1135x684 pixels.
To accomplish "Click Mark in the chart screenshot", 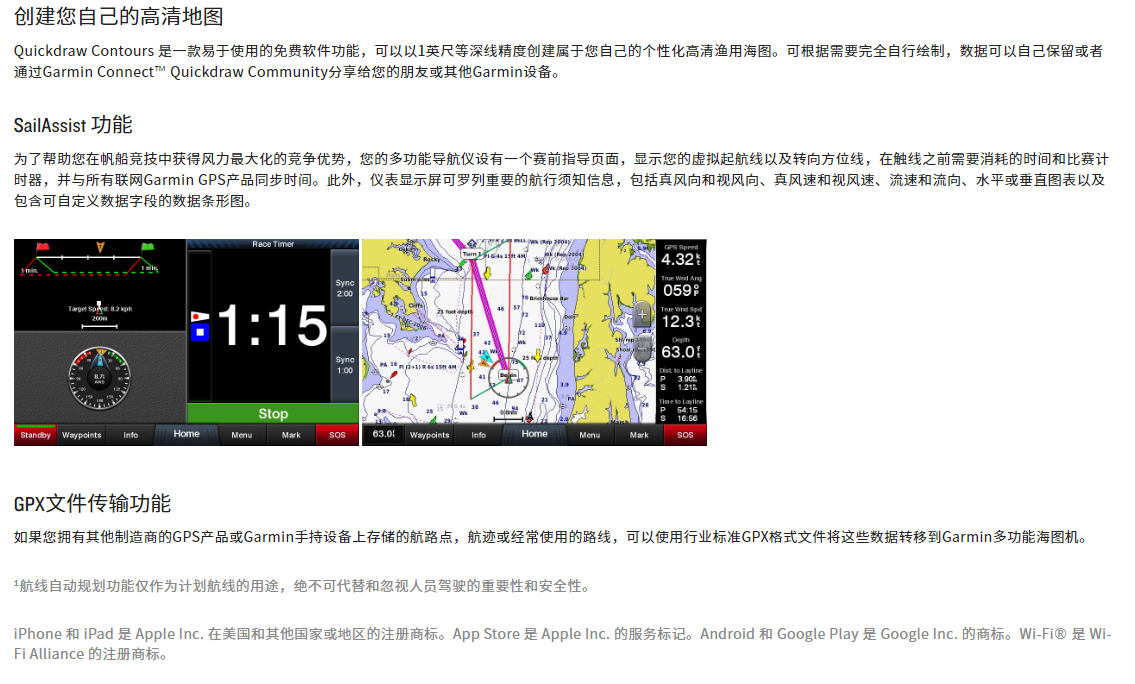I will (x=639, y=435).
